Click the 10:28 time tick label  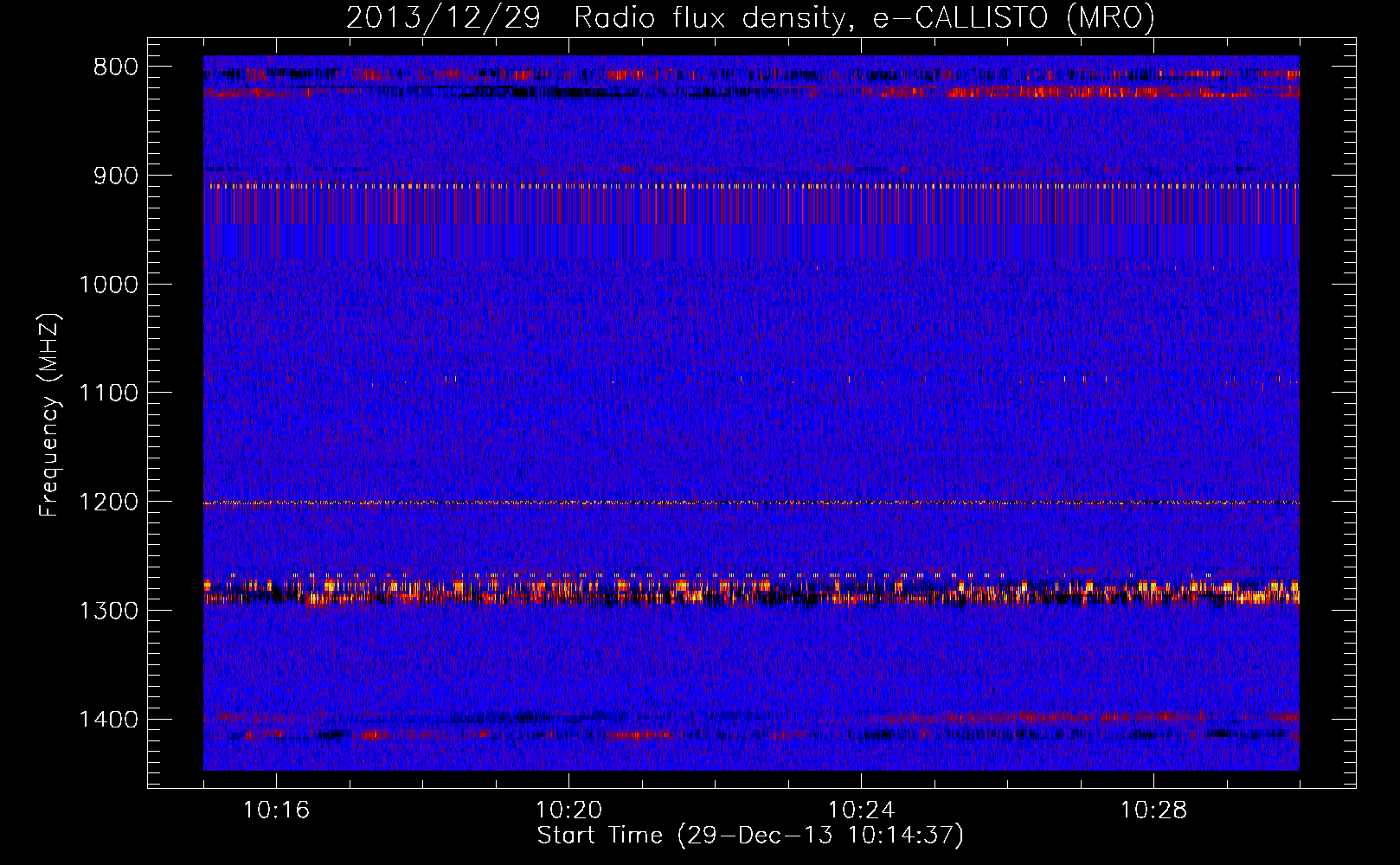click(x=1153, y=811)
